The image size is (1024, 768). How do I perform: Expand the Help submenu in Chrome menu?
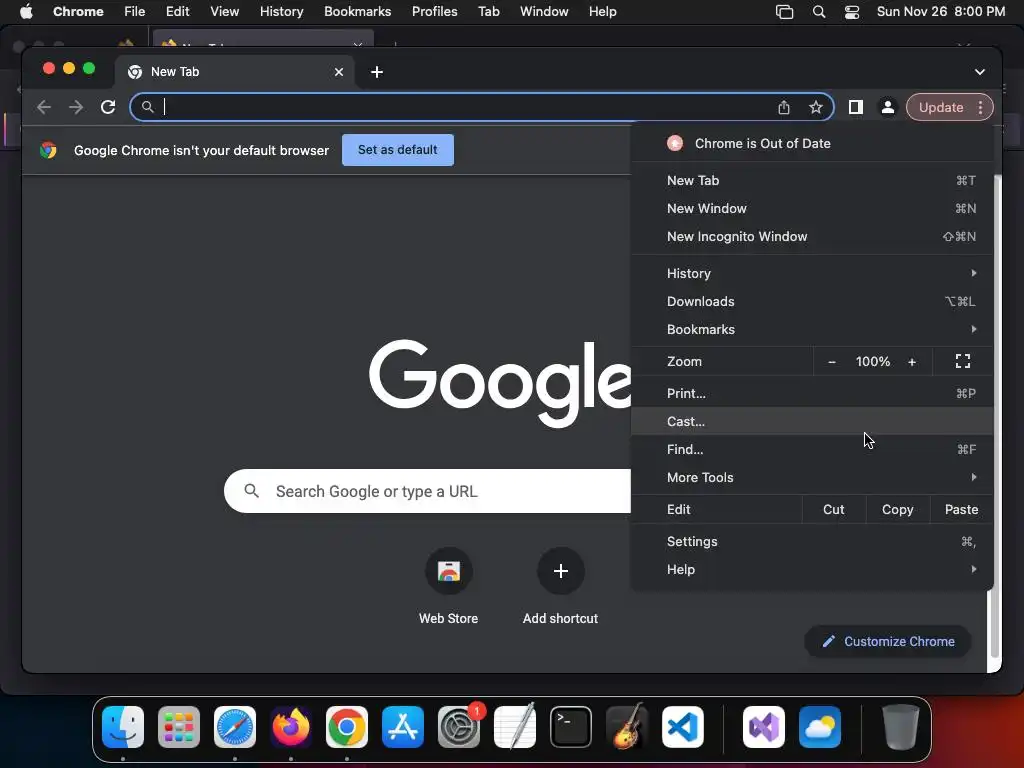point(812,569)
